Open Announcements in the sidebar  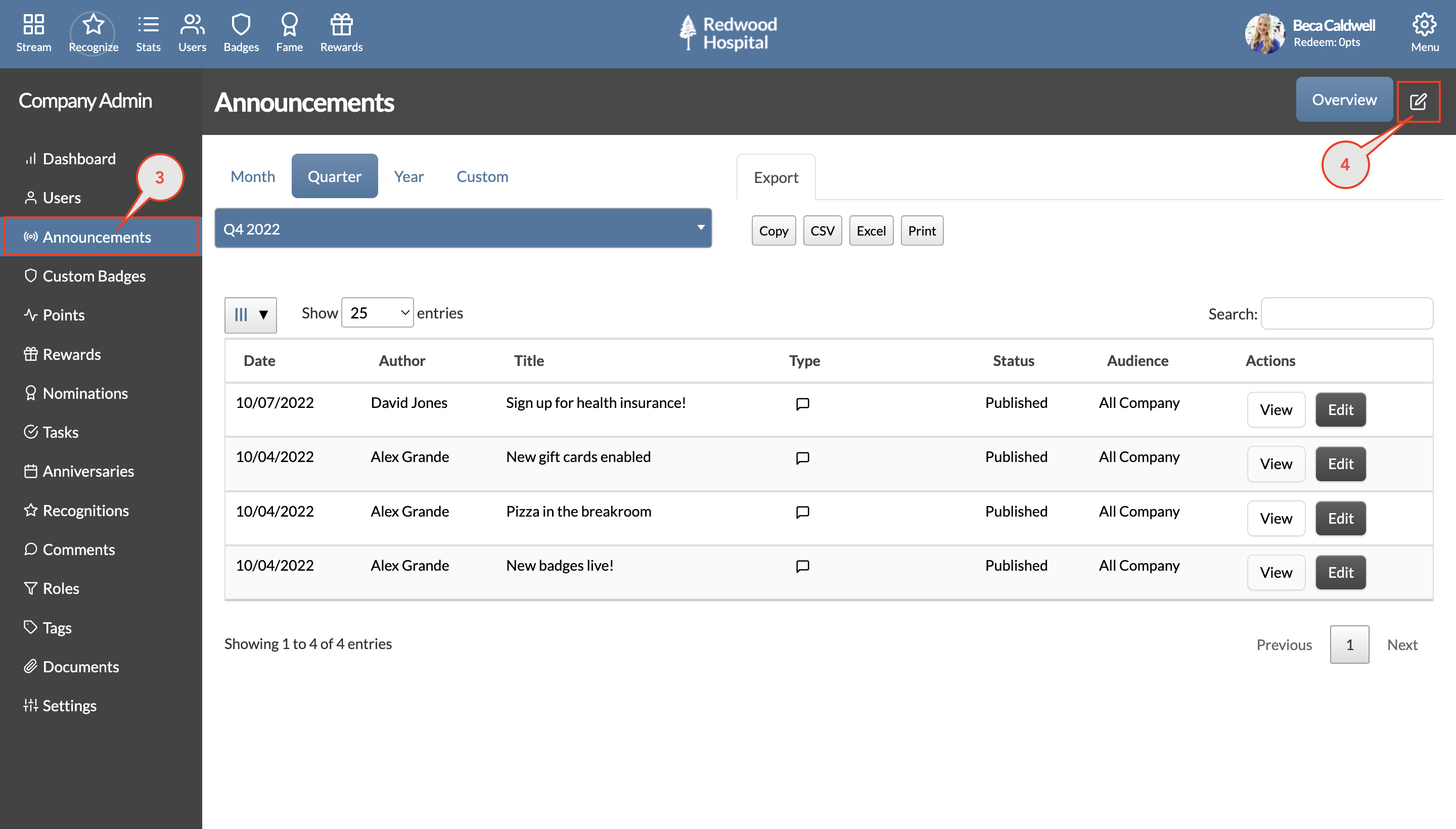point(98,237)
